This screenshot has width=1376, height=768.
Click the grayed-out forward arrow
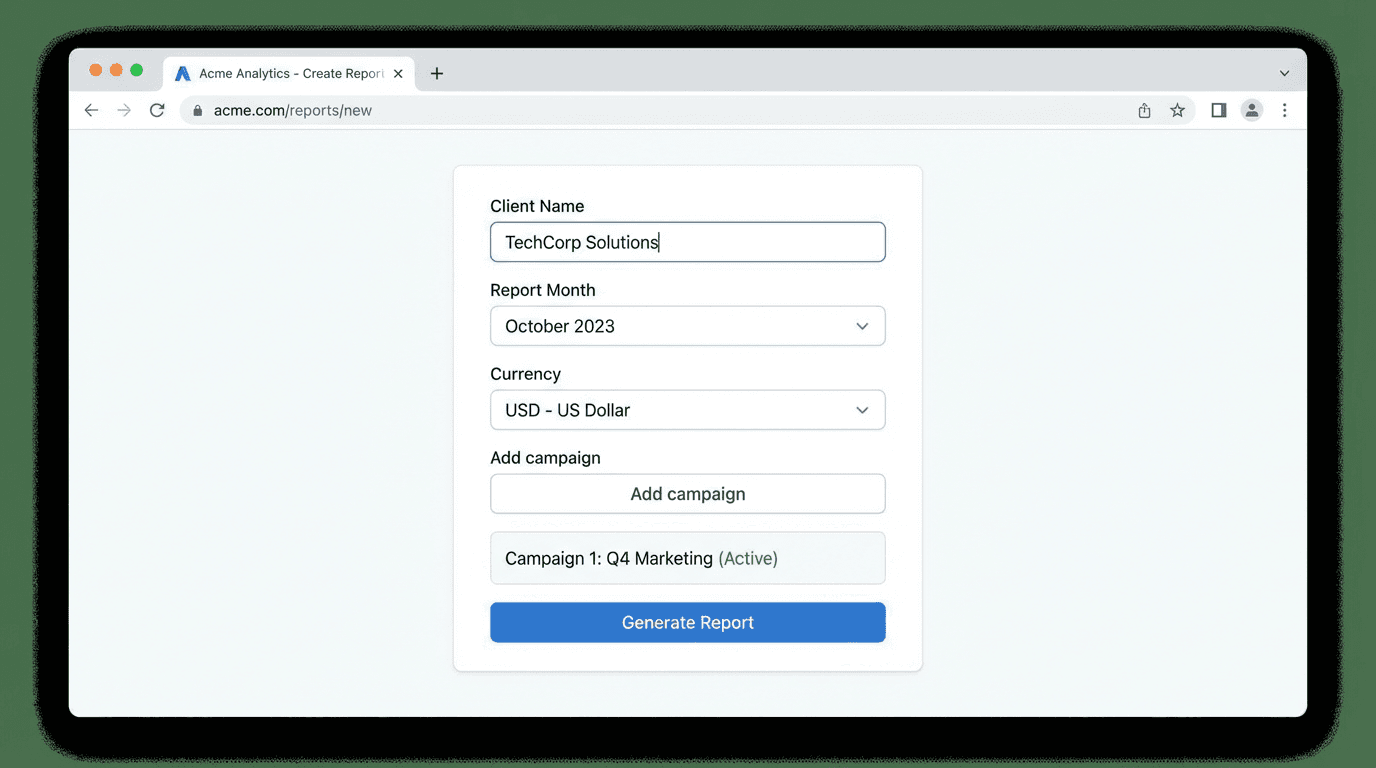click(124, 110)
